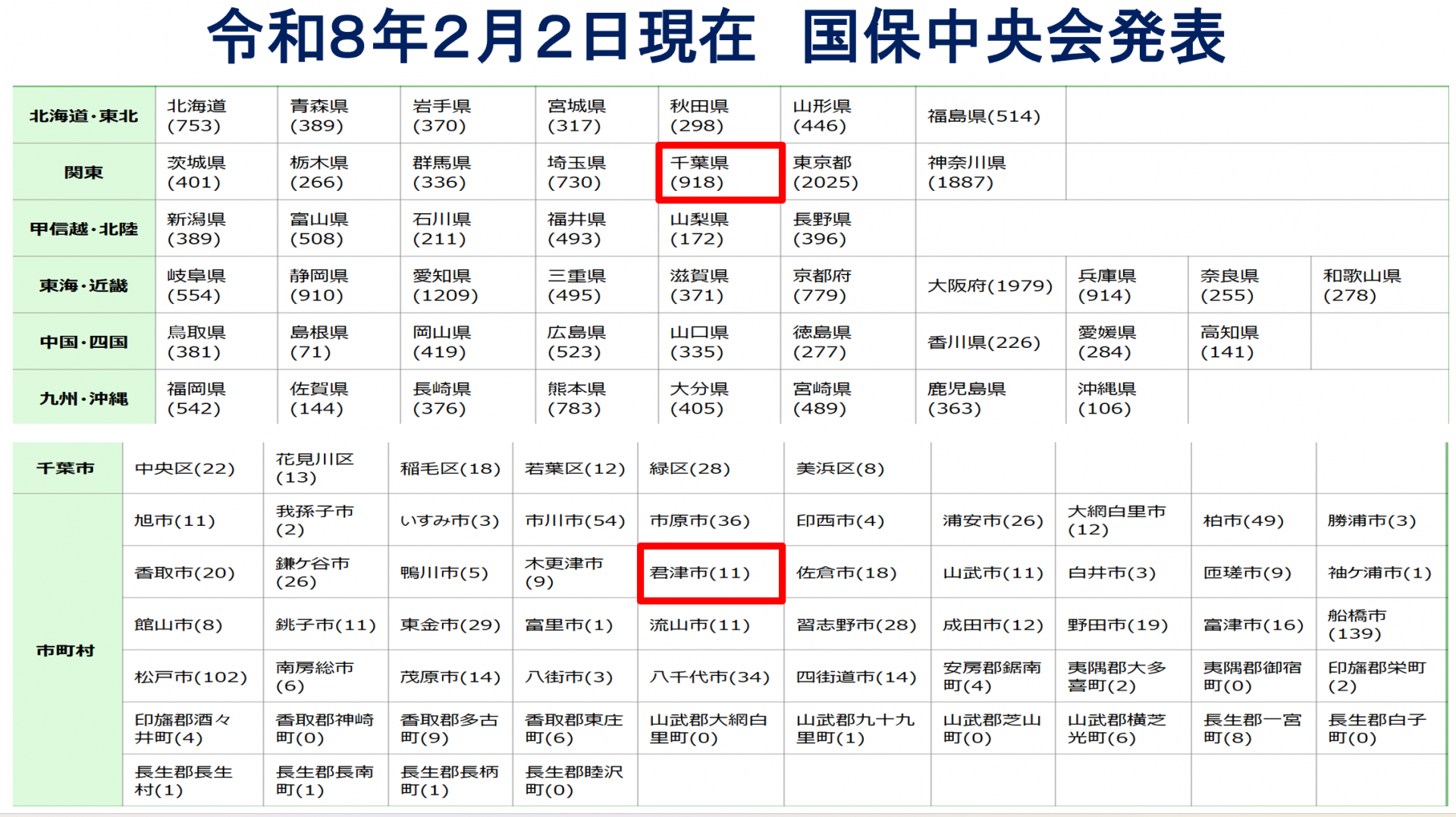Select the 中央区(22) cell

tap(192, 468)
